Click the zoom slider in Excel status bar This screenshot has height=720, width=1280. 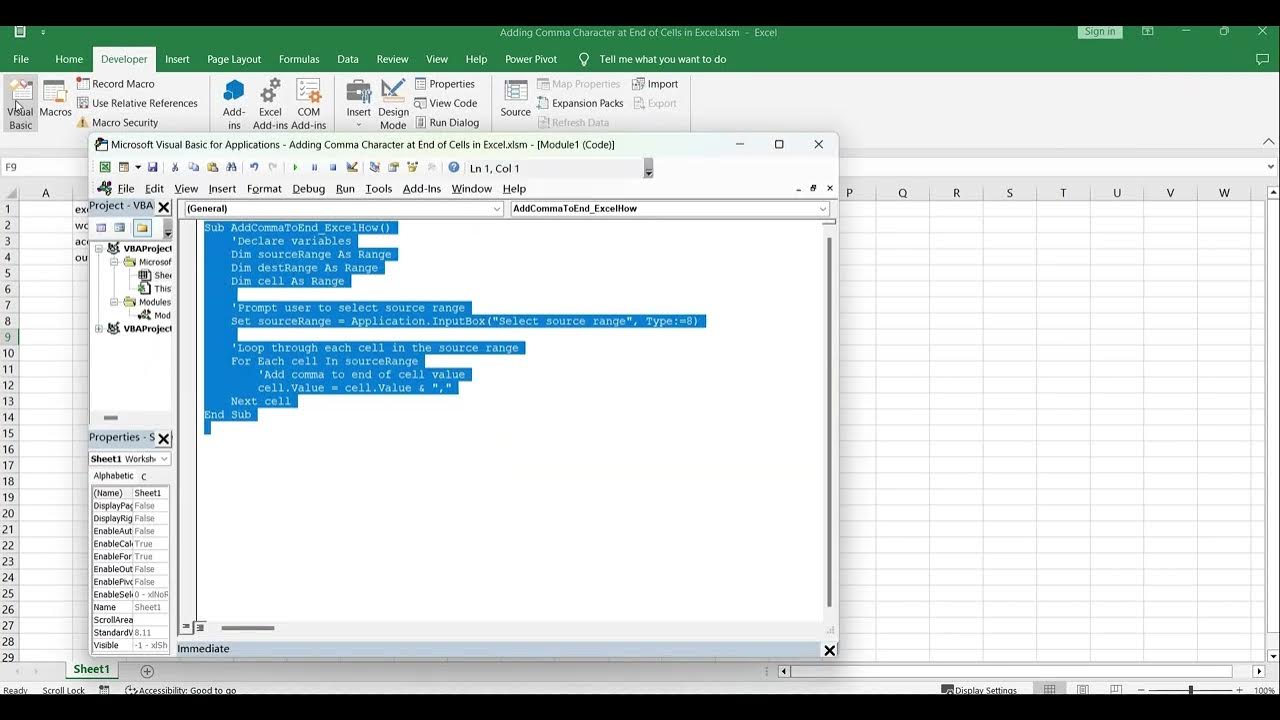1190,690
